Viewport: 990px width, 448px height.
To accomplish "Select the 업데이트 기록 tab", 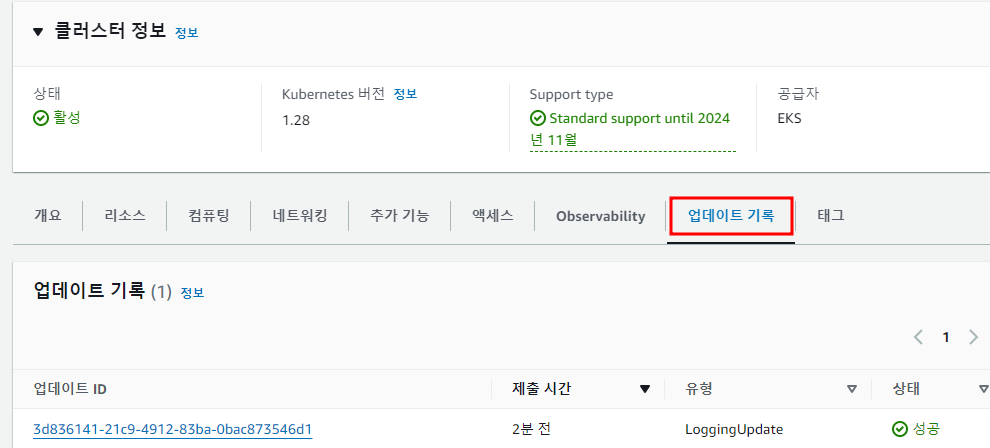I will (x=731, y=216).
